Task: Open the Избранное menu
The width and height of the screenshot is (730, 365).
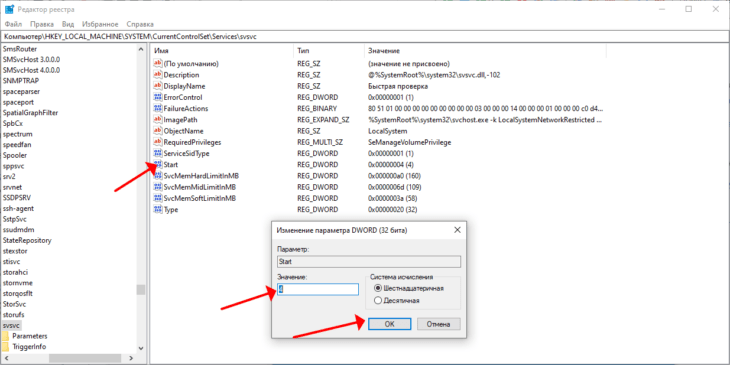Action: coord(100,24)
